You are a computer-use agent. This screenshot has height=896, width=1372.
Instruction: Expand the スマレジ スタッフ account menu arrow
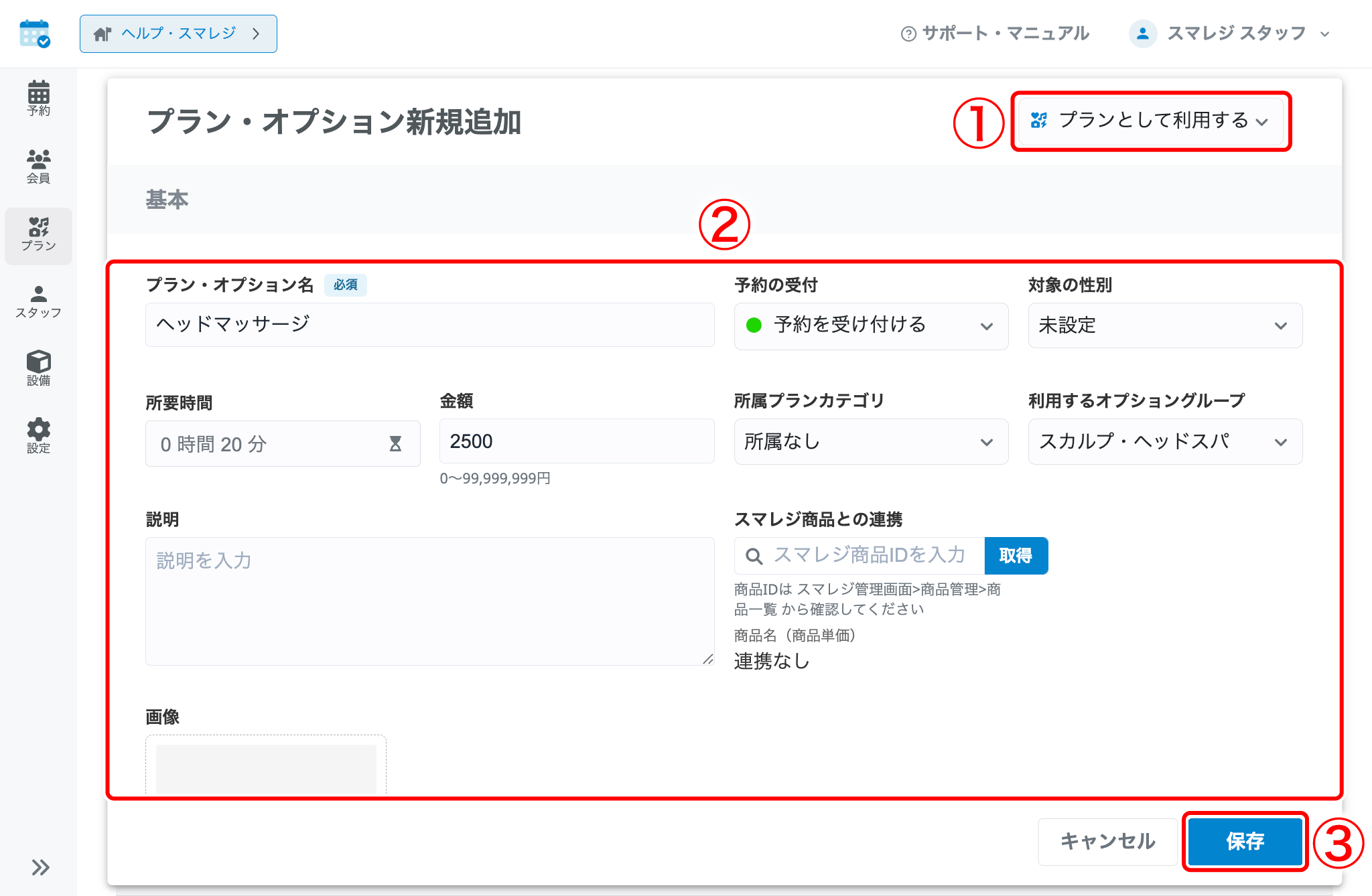[1324, 34]
